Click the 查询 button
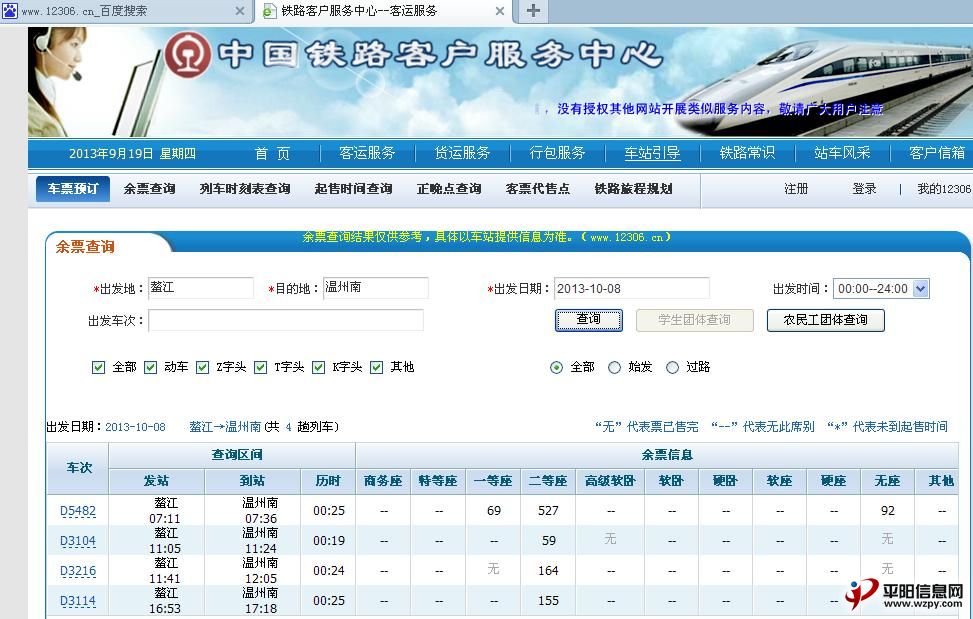Image resolution: width=973 pixels, height=619 pixels. coord(588,320)
